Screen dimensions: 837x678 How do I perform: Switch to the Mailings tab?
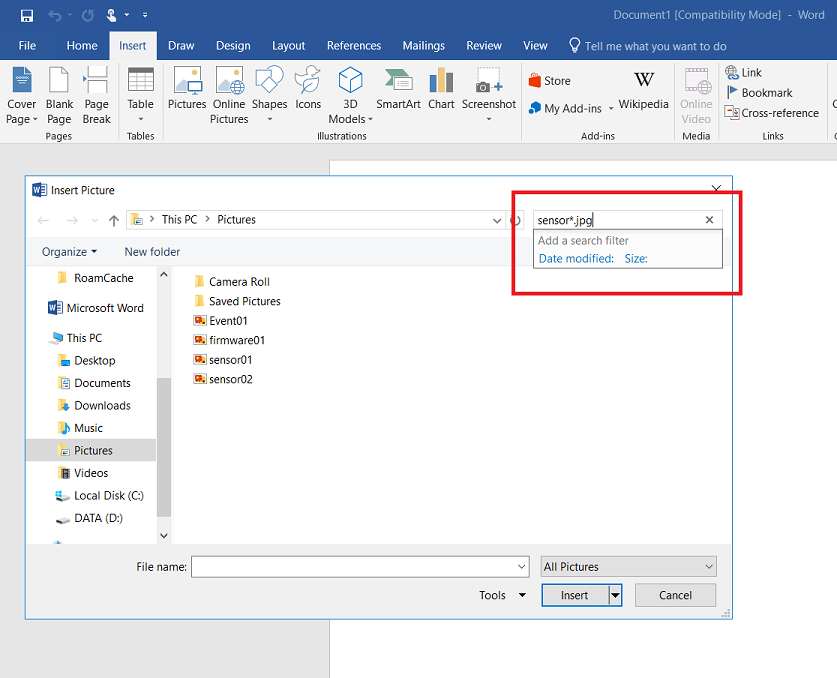tap(423, 46)
